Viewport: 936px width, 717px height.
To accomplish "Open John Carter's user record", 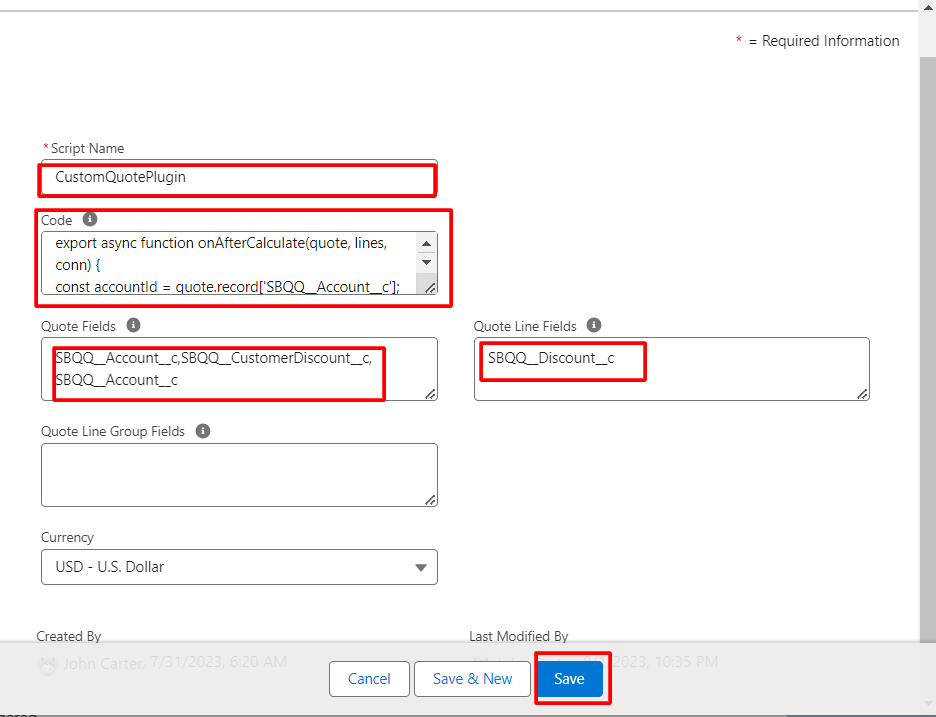I will click(x=100, y=662).
